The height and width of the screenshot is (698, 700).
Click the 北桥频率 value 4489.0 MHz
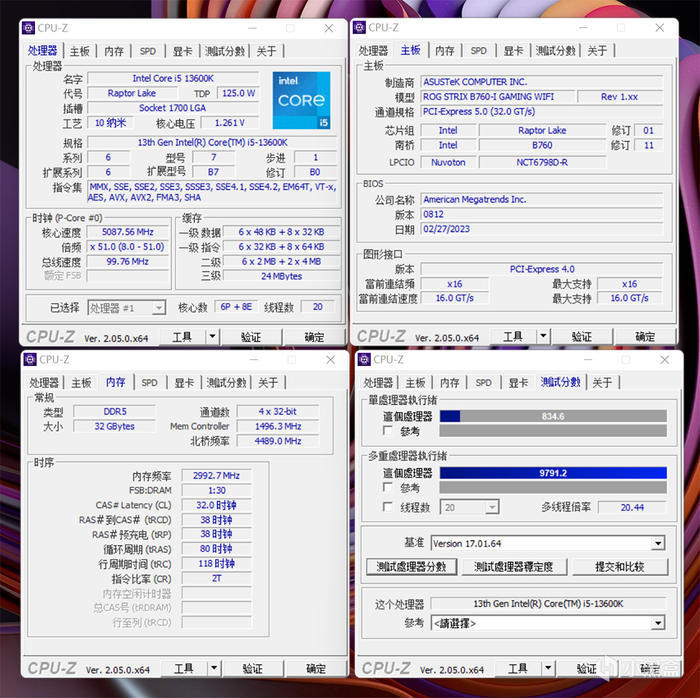(278, 441)
